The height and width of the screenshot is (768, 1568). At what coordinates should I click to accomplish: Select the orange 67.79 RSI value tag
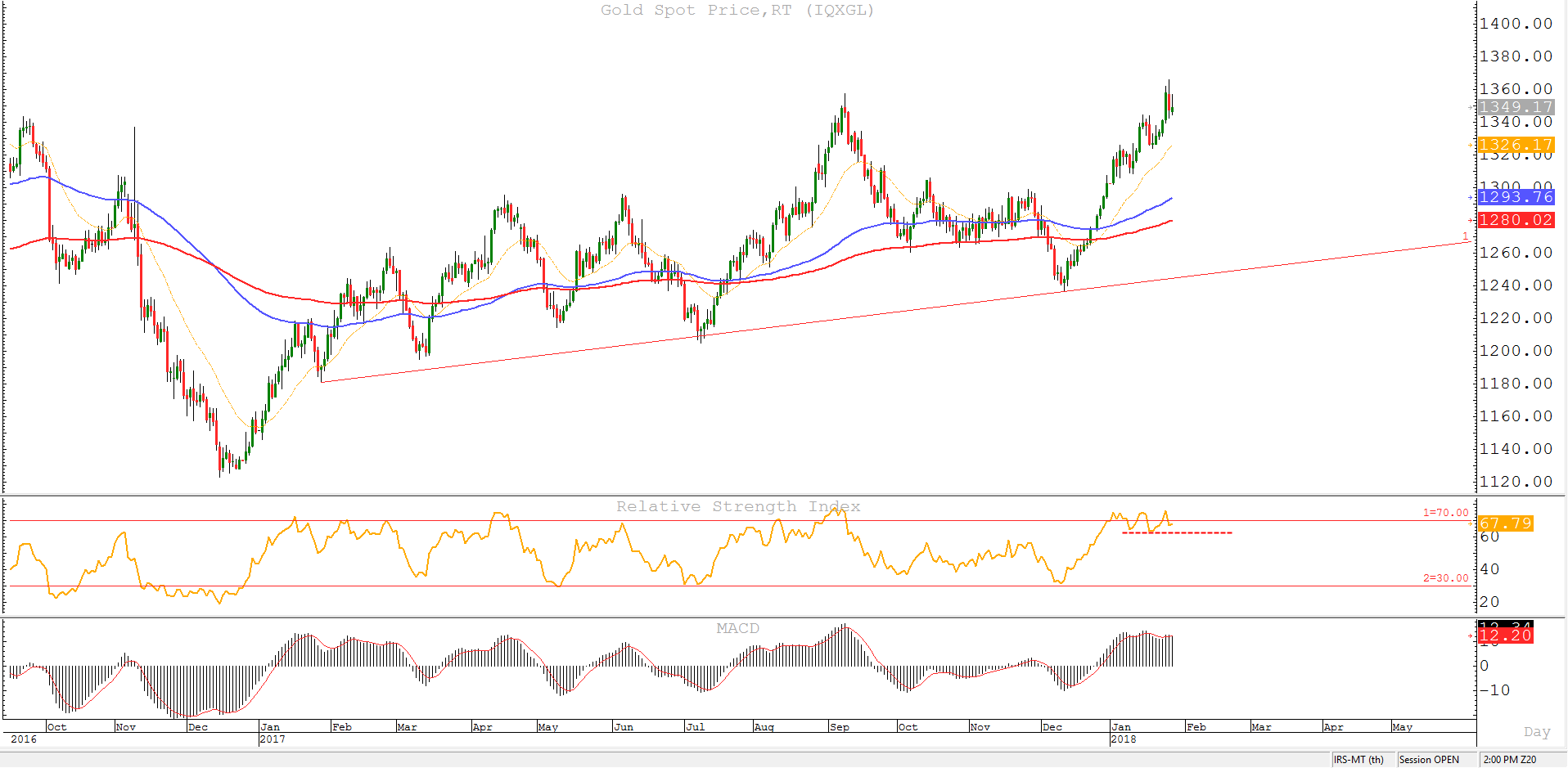(x=1505, y=523)
